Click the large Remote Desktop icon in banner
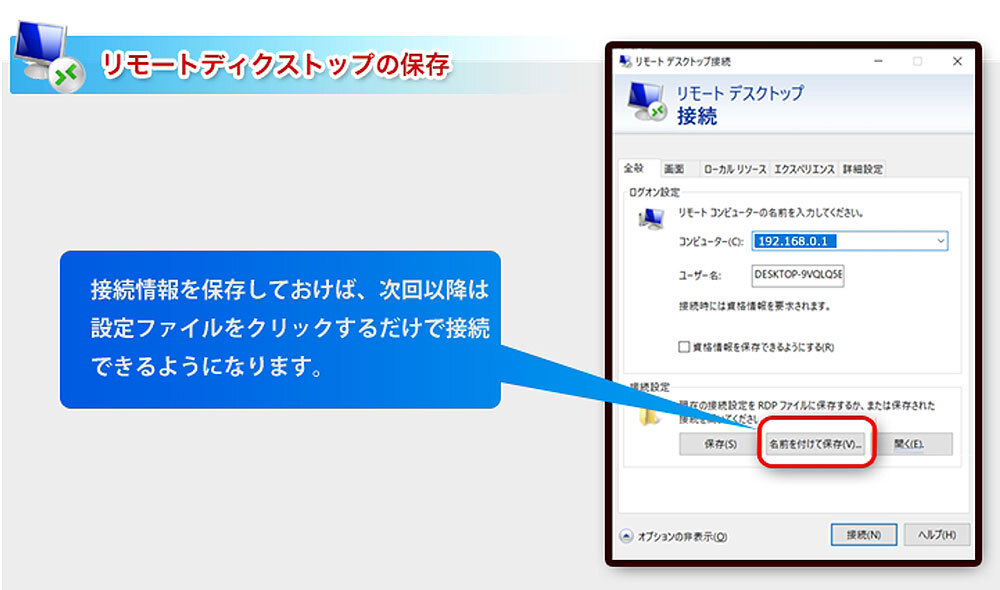The width and height of the screenshot is (1000, 590). [48, 57]
